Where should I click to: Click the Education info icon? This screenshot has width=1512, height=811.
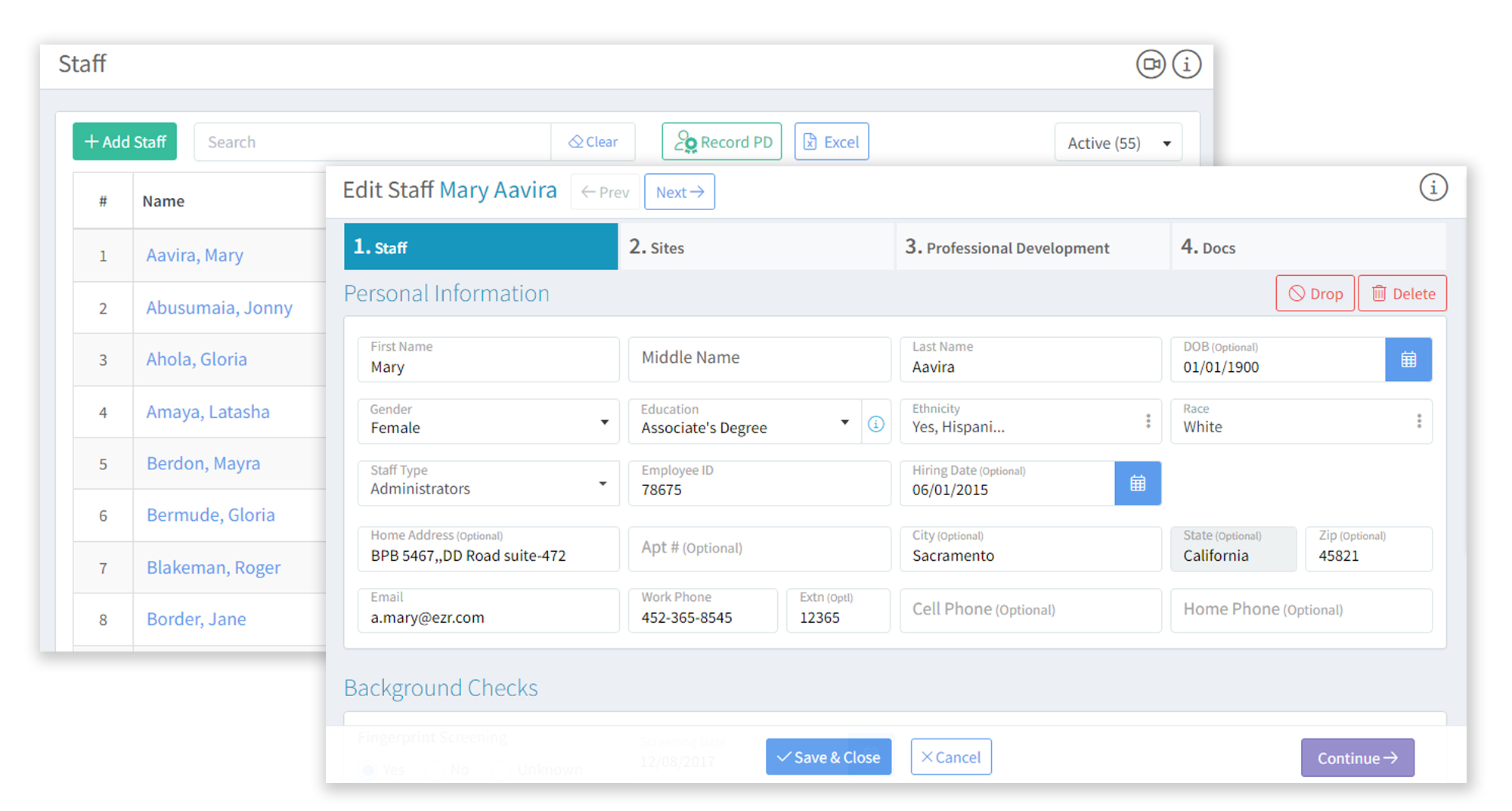click(875, 424)
